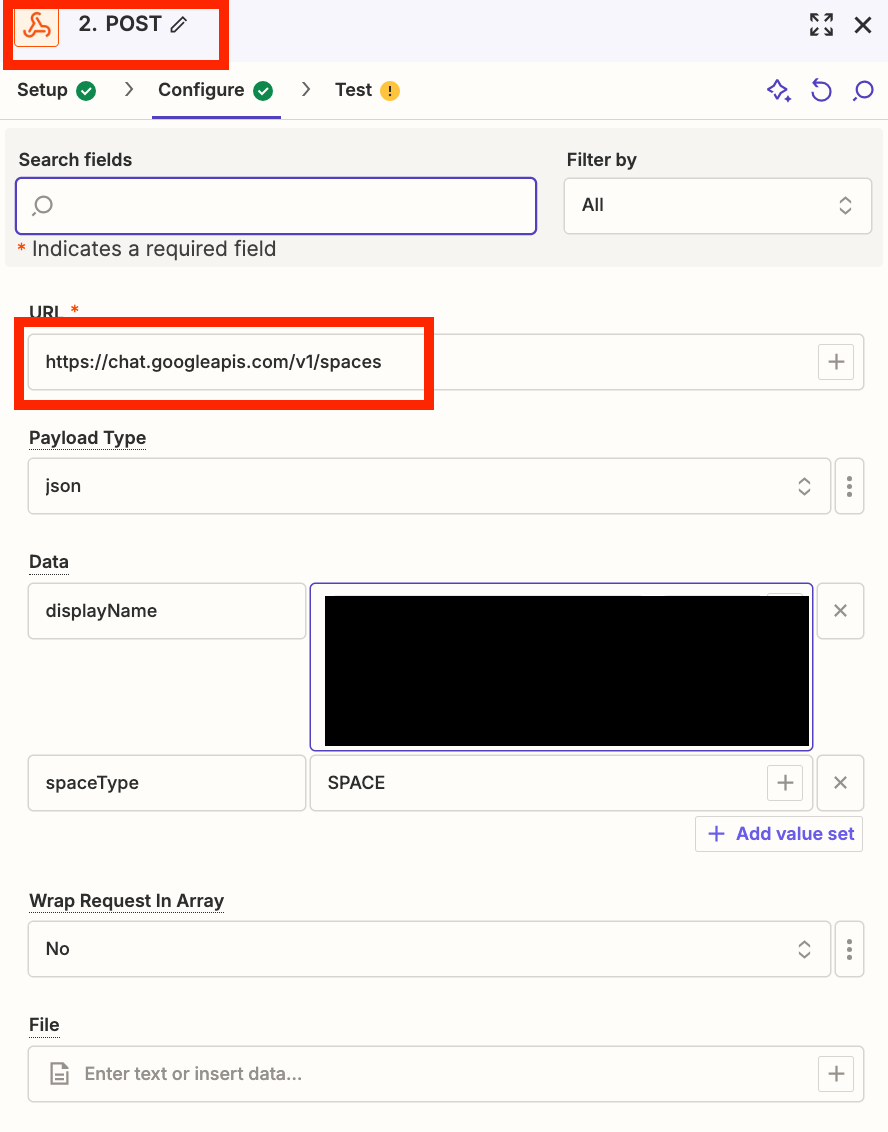Screen dimensions: 888x1132
Task: Remove the displayName value set row
Action: (840, 611)
